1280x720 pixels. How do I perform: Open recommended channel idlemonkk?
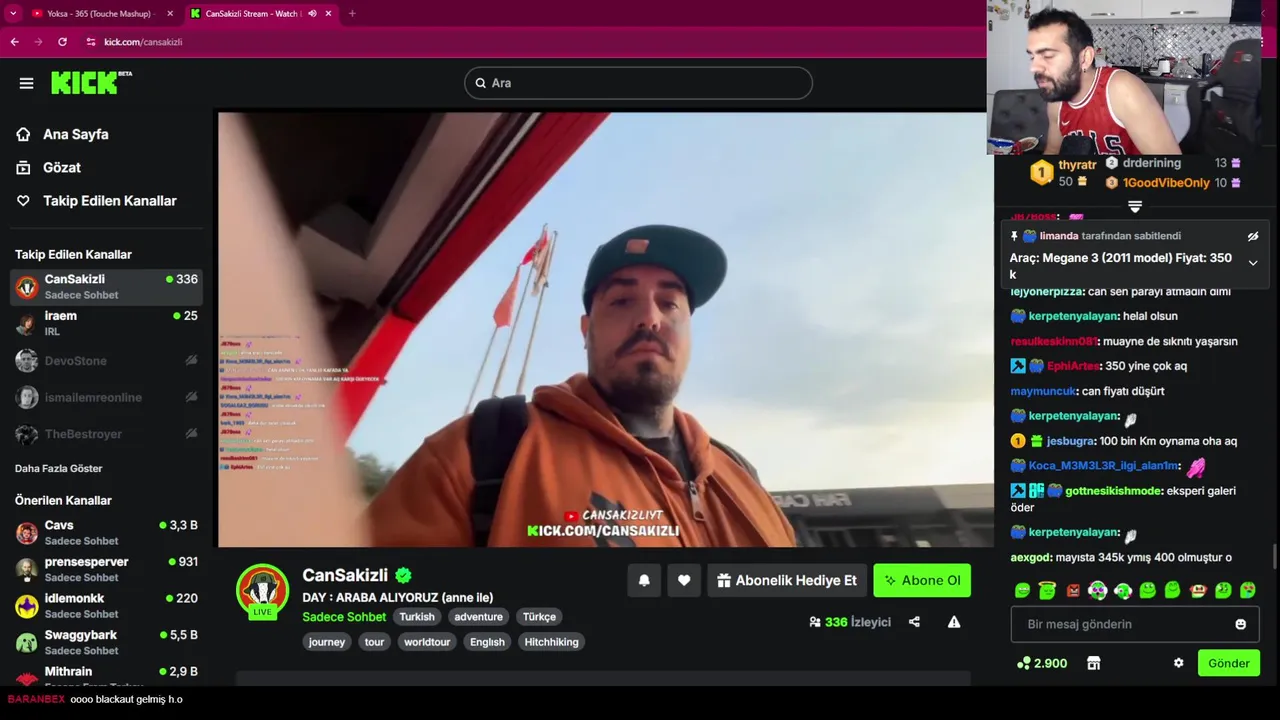pyautogui.click(x=107, y=606)
